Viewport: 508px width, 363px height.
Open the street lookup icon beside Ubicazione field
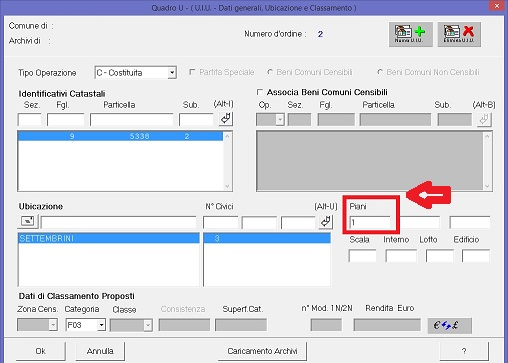click(x=28, y=221)
